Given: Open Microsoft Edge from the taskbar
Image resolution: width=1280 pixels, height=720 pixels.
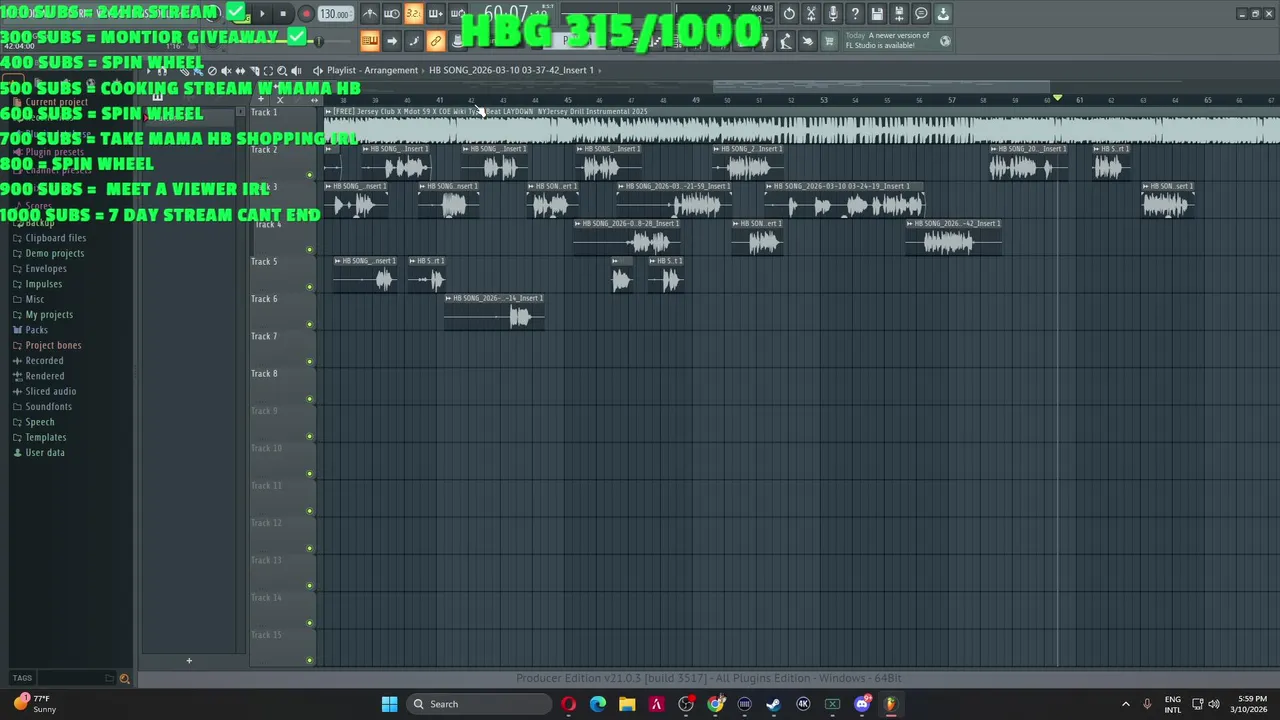Looking at the screenshot, I should pyautogui.click(x=597, y=704).
